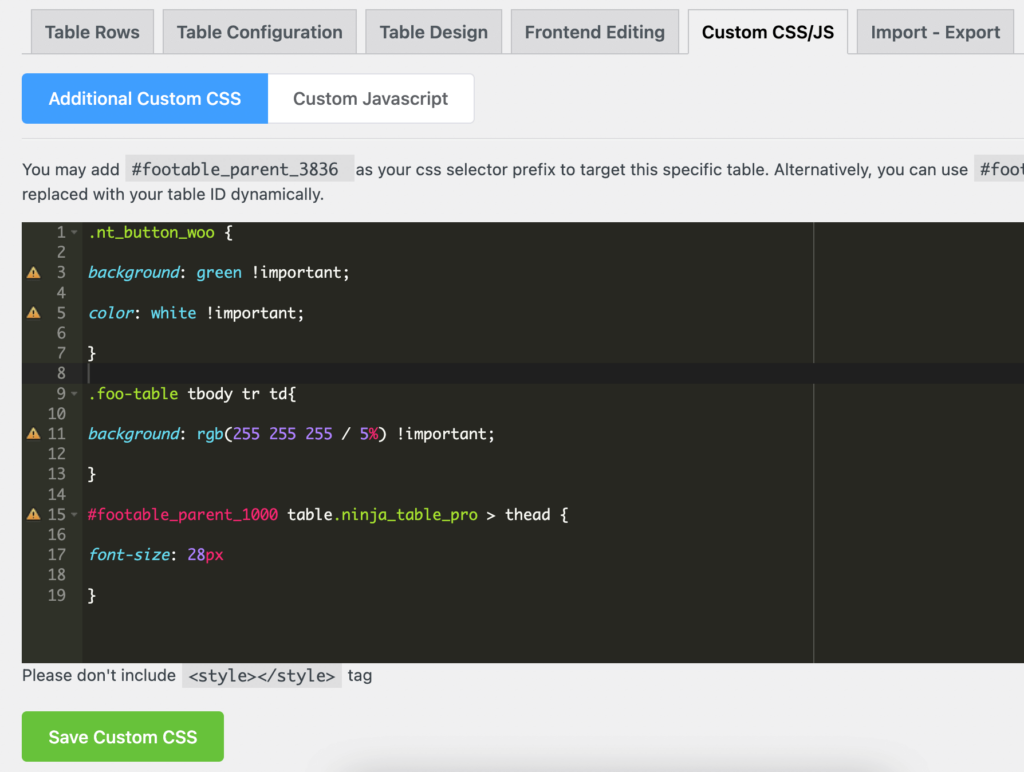Collapse the code block at line 15
The image size is (1024, 772).
coord(74,515)
